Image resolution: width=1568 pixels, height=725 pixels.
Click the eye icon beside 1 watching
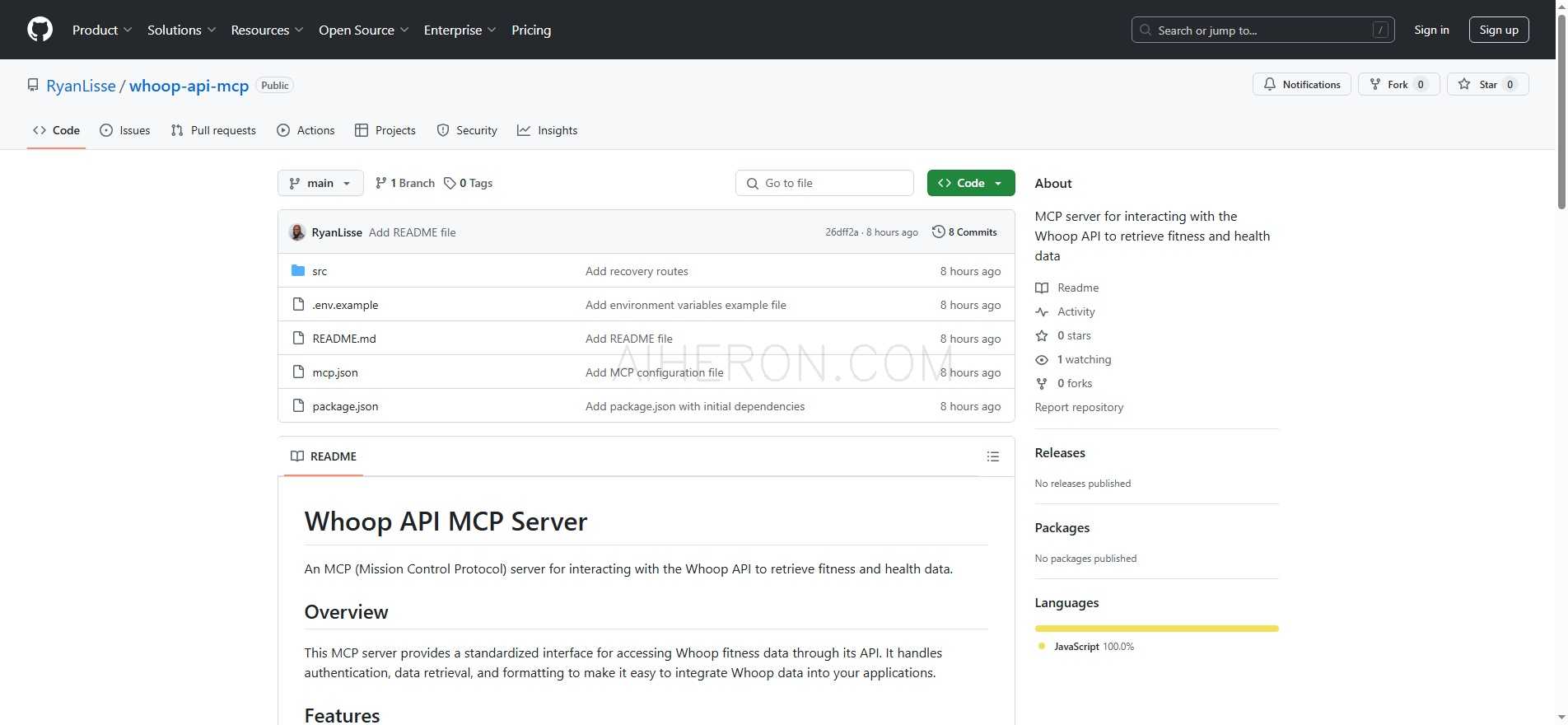click(1042, 359)
